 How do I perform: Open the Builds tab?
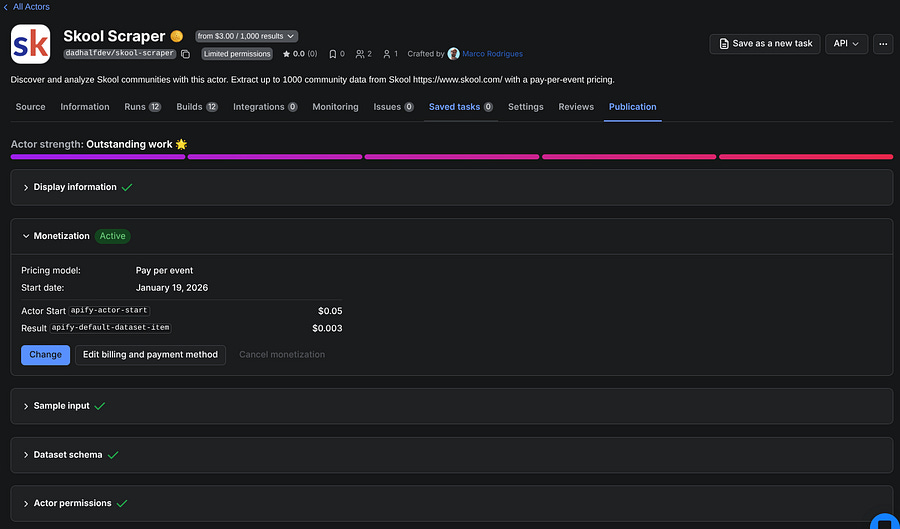pyautogui.click(x=197, y=107)
